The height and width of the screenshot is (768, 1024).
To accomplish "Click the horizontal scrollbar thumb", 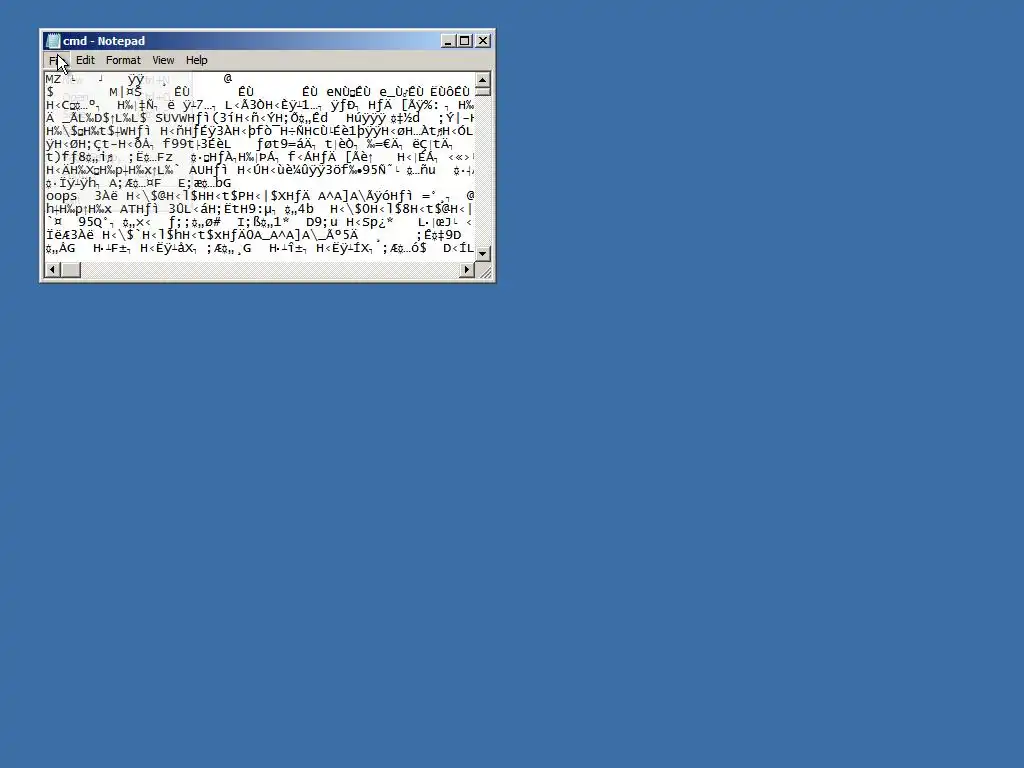I will [x=71, y=269].
